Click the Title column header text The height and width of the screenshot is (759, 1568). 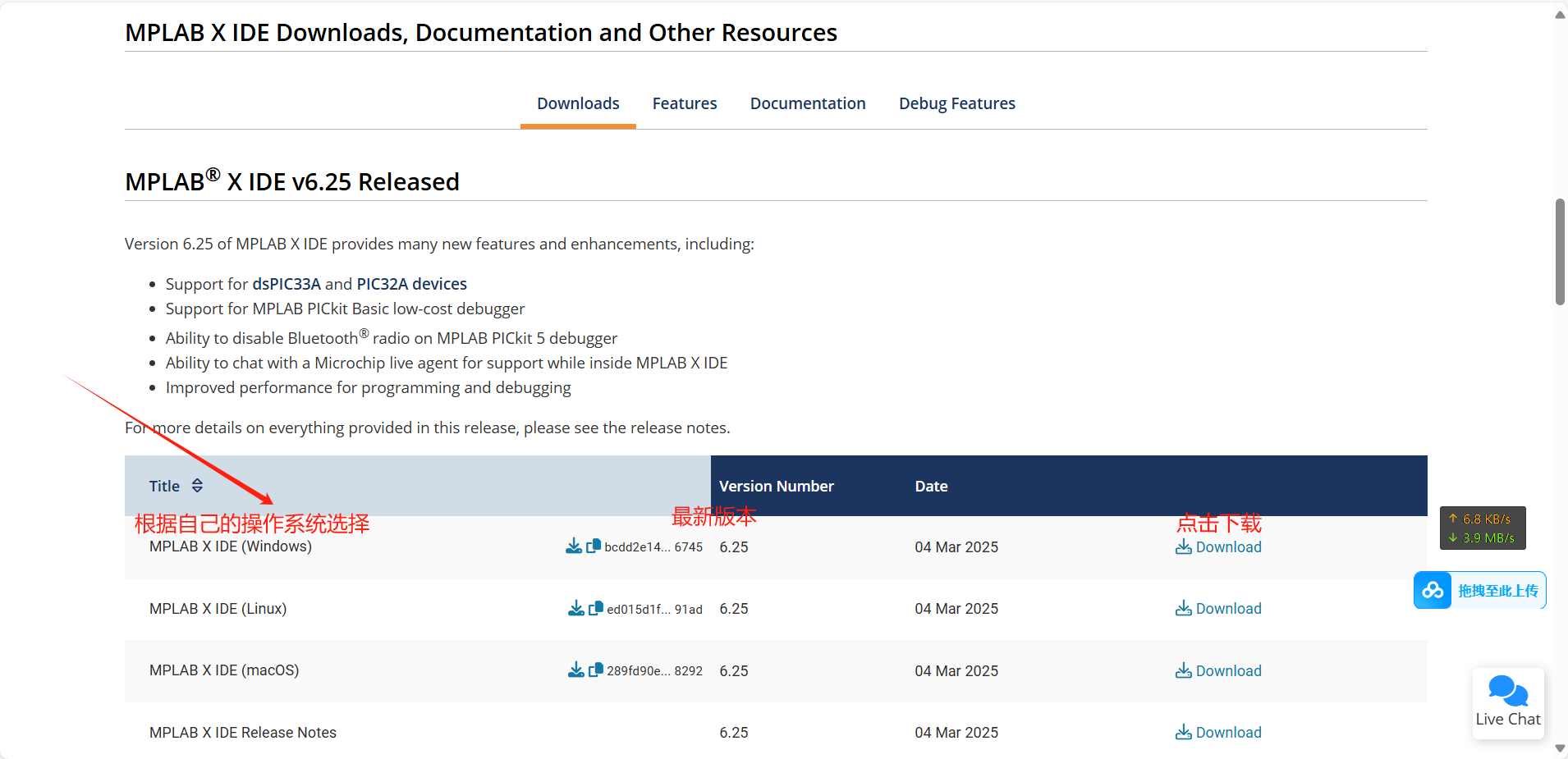pyautogui.click(x=164, y=486)
